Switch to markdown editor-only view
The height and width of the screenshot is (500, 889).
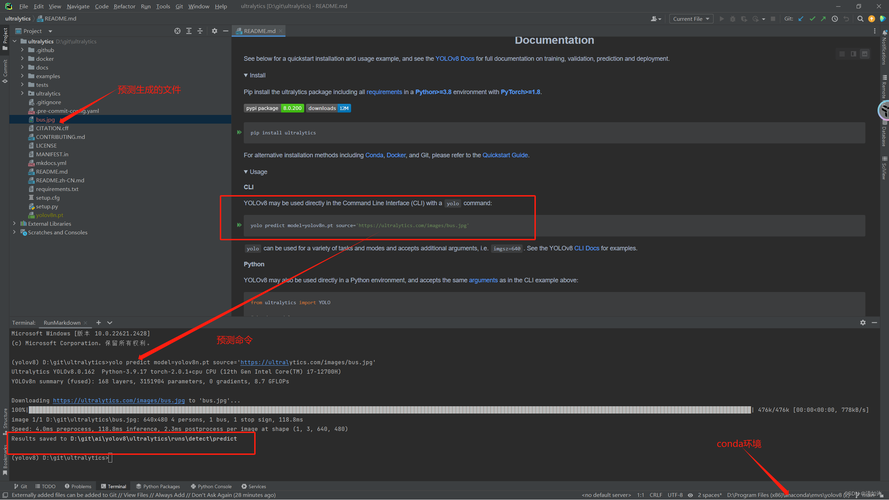[x=842, y=54]
